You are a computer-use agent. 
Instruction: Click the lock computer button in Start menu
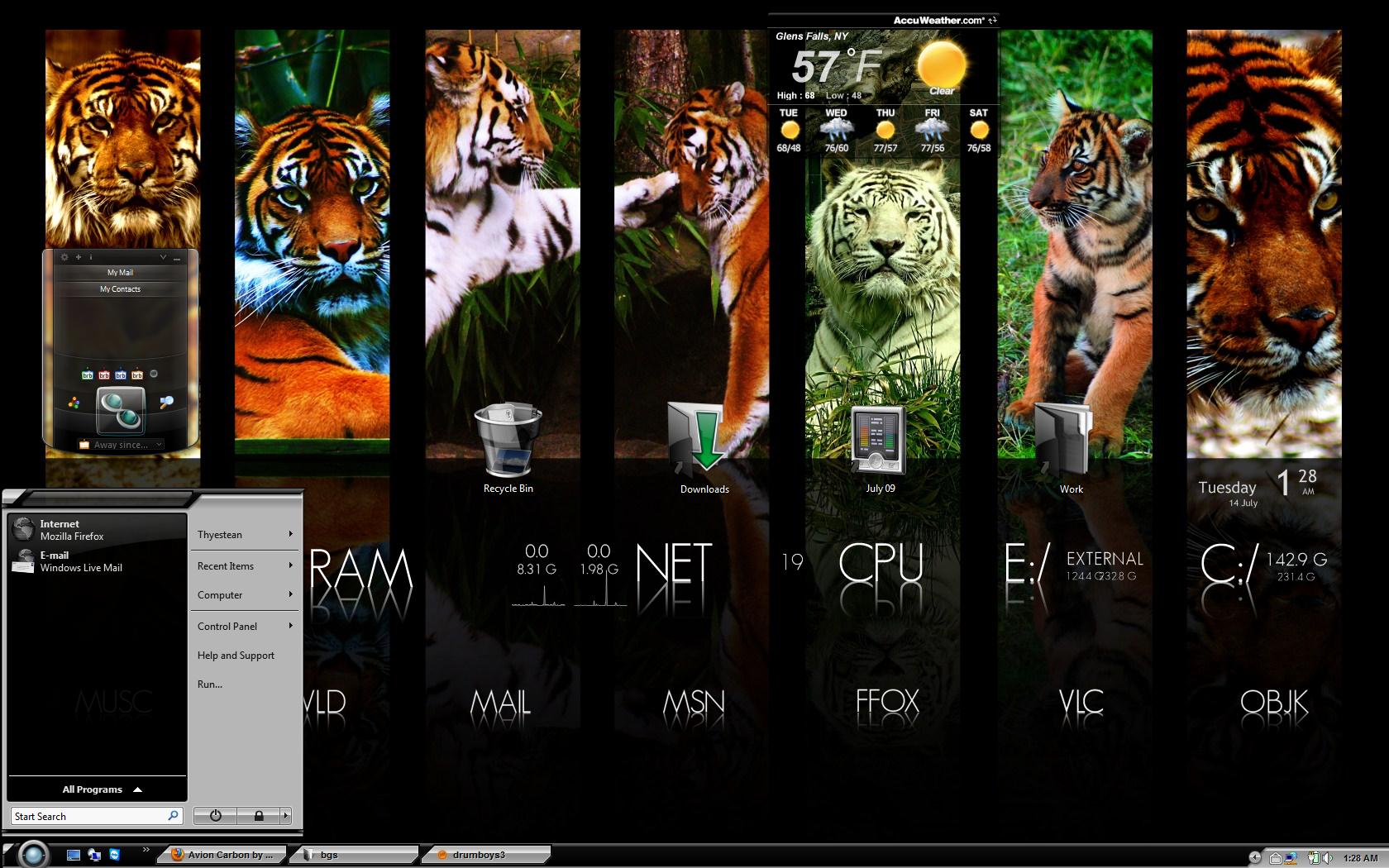point(259,816)
